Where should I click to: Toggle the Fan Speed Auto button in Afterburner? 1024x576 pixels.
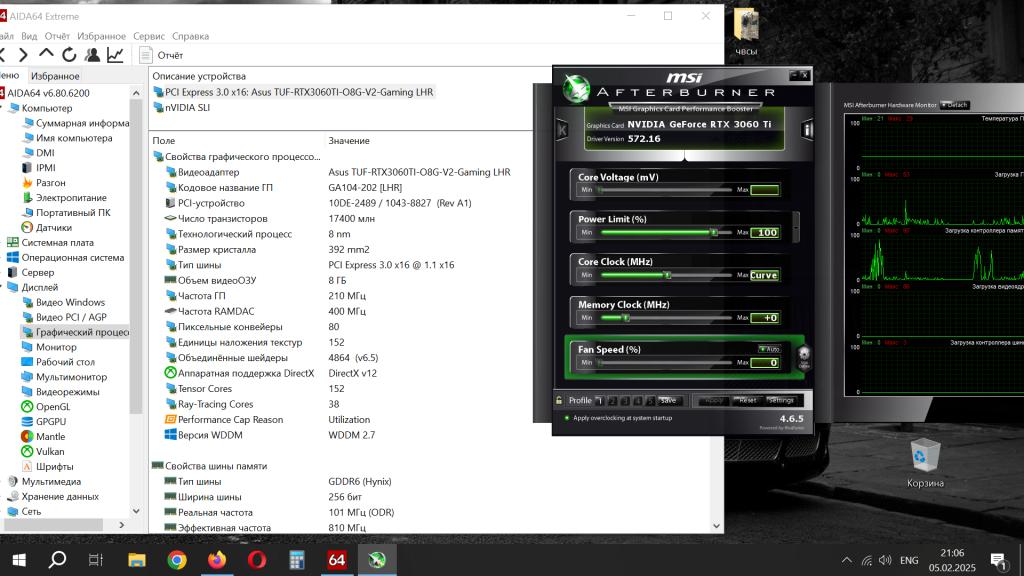coord(769,349)
